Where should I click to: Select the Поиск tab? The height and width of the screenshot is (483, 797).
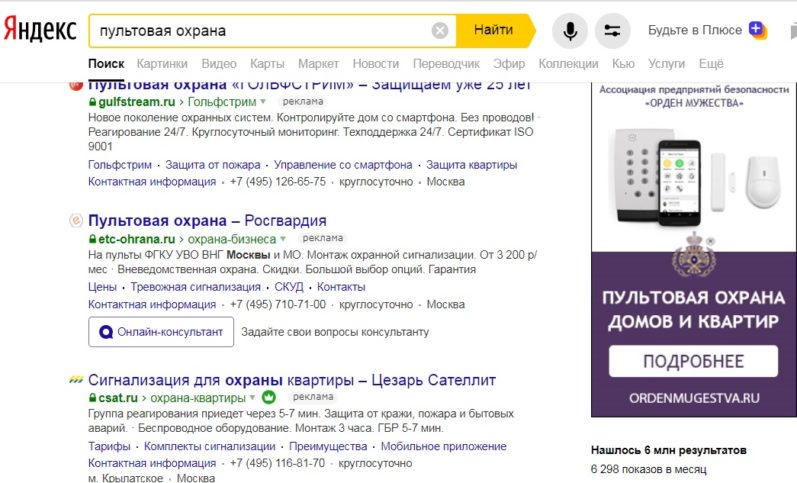(106, 64)
